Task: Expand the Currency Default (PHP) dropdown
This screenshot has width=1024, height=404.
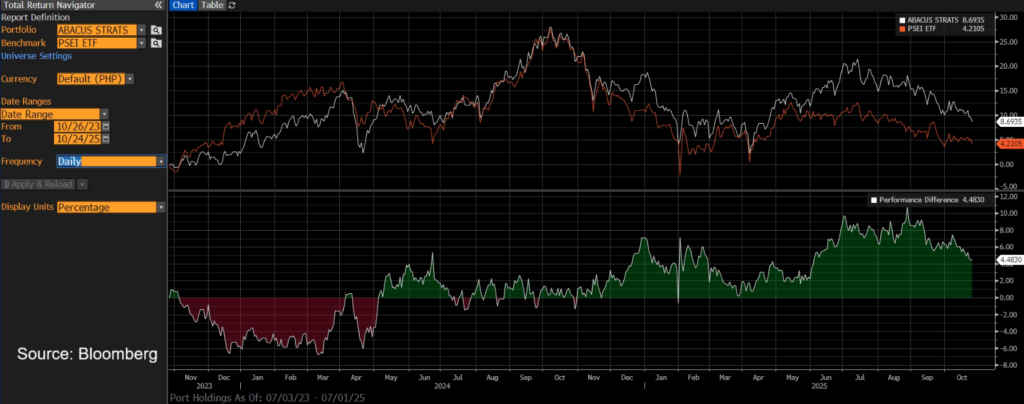Action: tap(130, 78)
